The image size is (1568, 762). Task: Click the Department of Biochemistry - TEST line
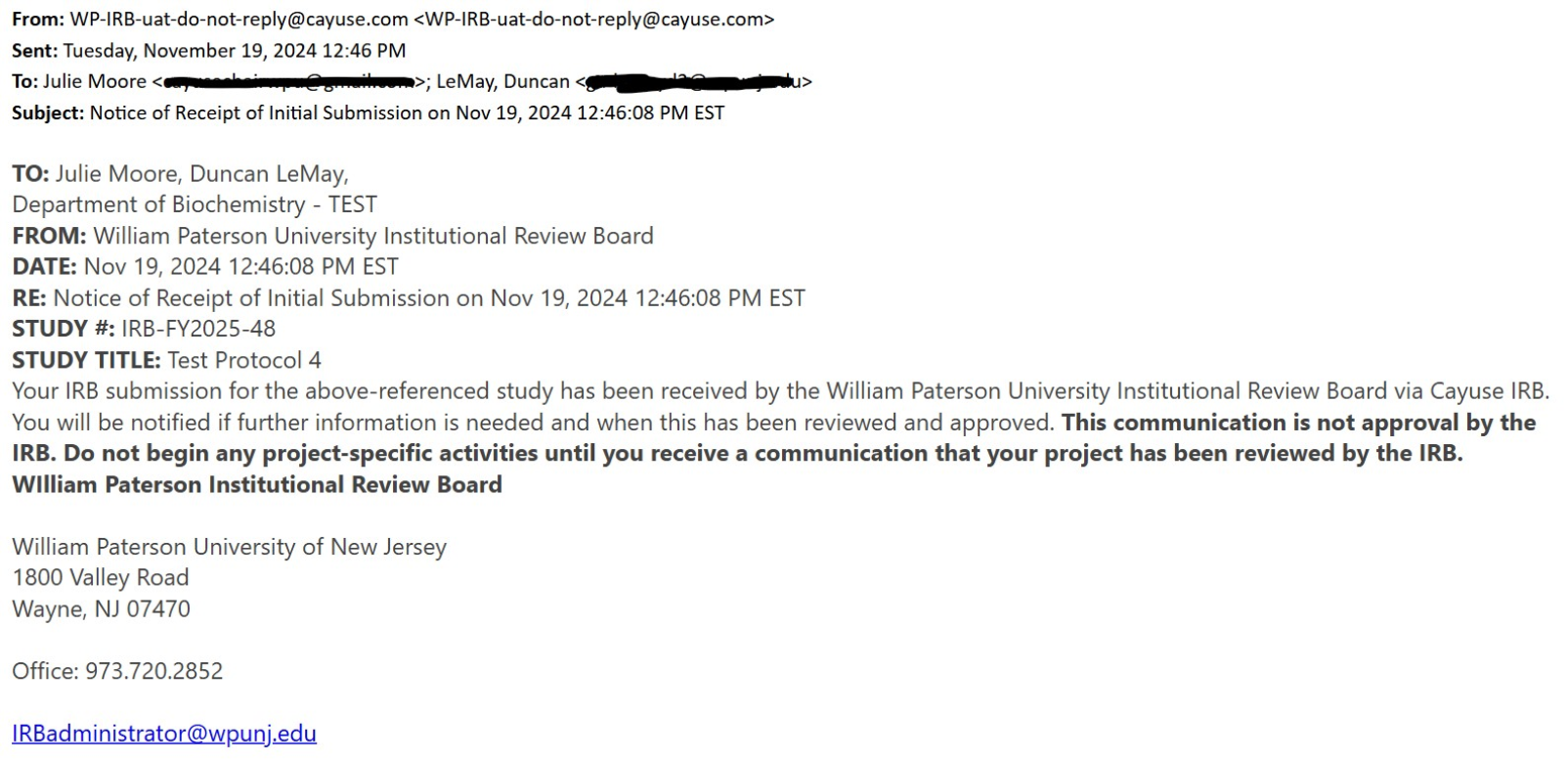point(195,204)
